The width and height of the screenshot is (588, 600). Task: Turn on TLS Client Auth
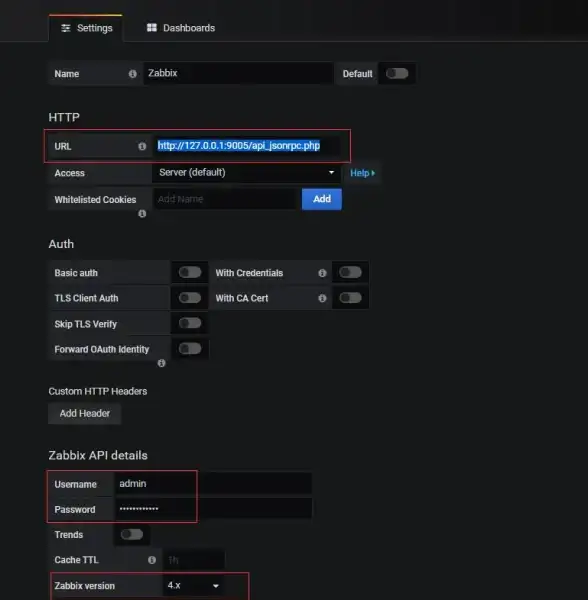point(190,298)
